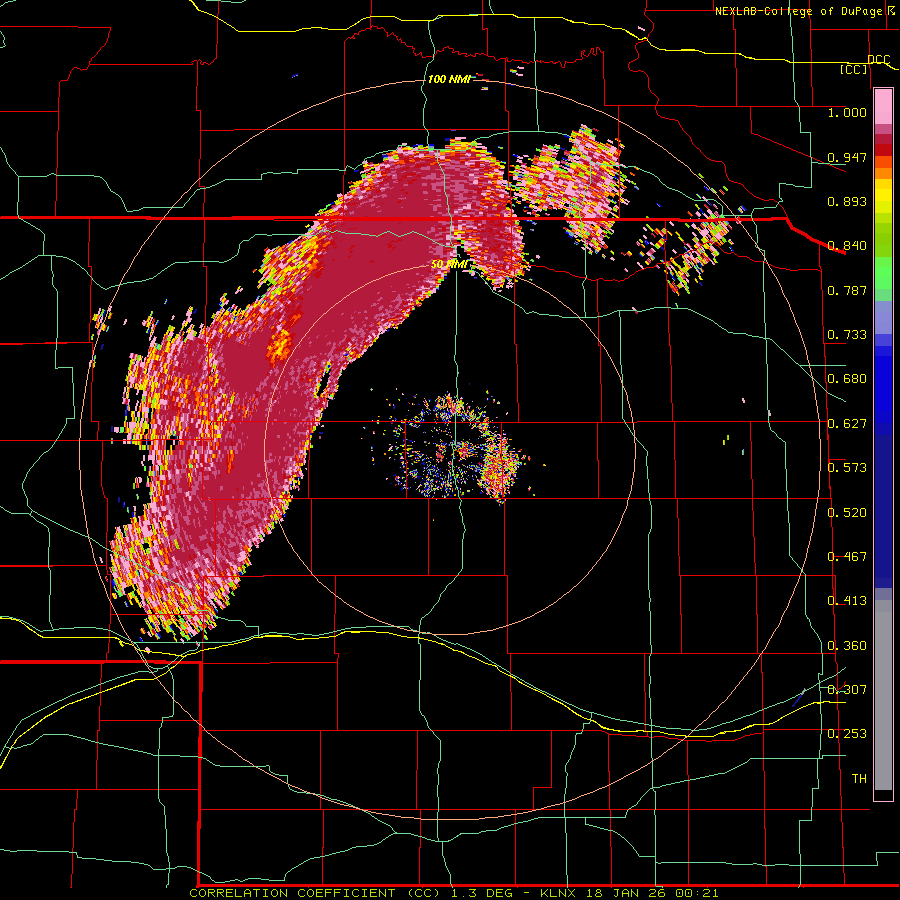Screen dimensions: 900x900
Task: Select the 0.627 color scale value
Action: coord(847,423)
